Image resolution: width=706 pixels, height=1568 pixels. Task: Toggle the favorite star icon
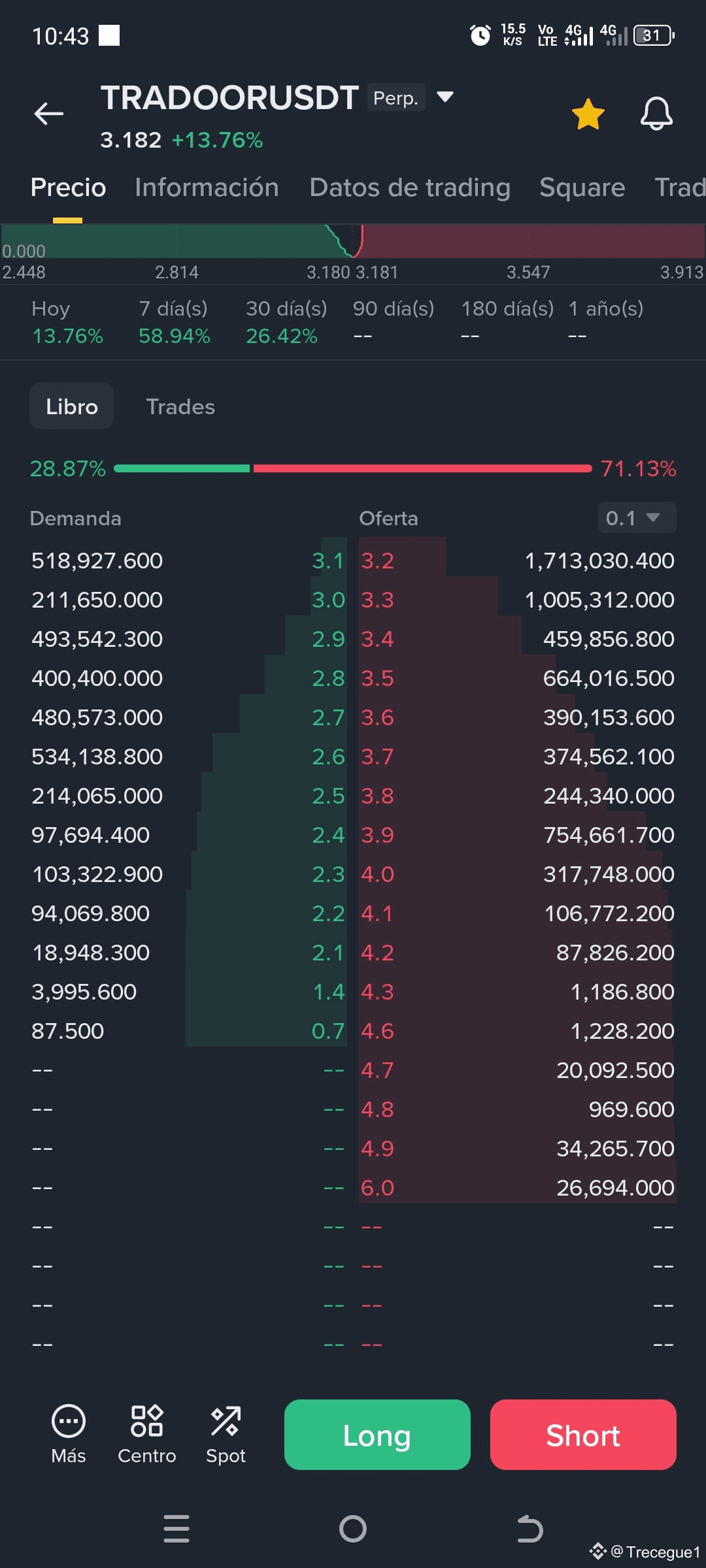point(588,114)
